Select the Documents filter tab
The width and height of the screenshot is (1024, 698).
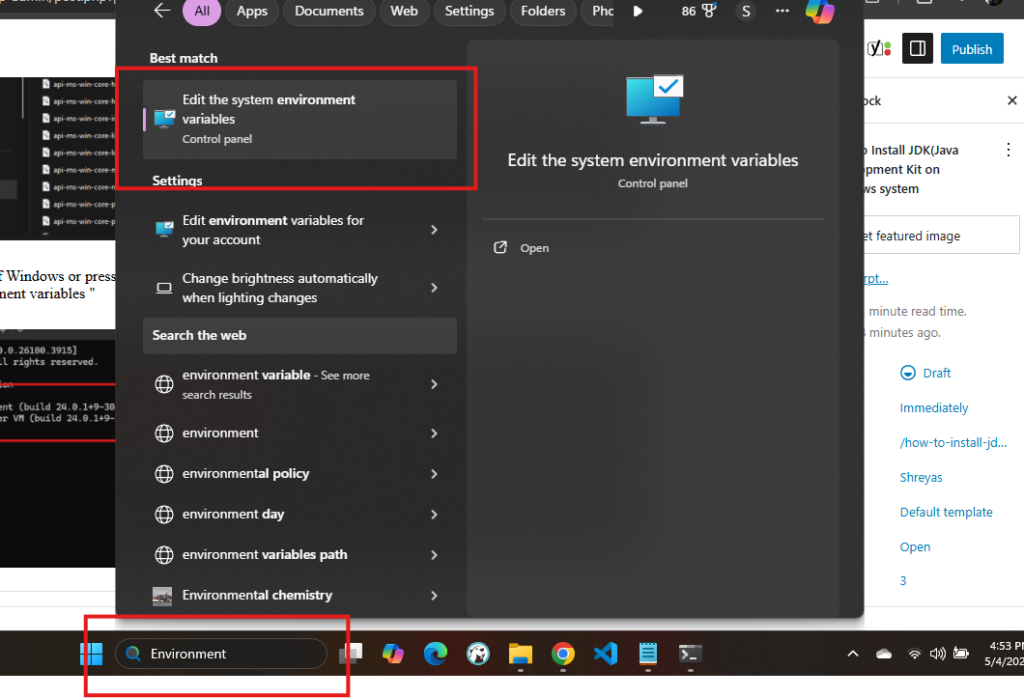point(329,11)
